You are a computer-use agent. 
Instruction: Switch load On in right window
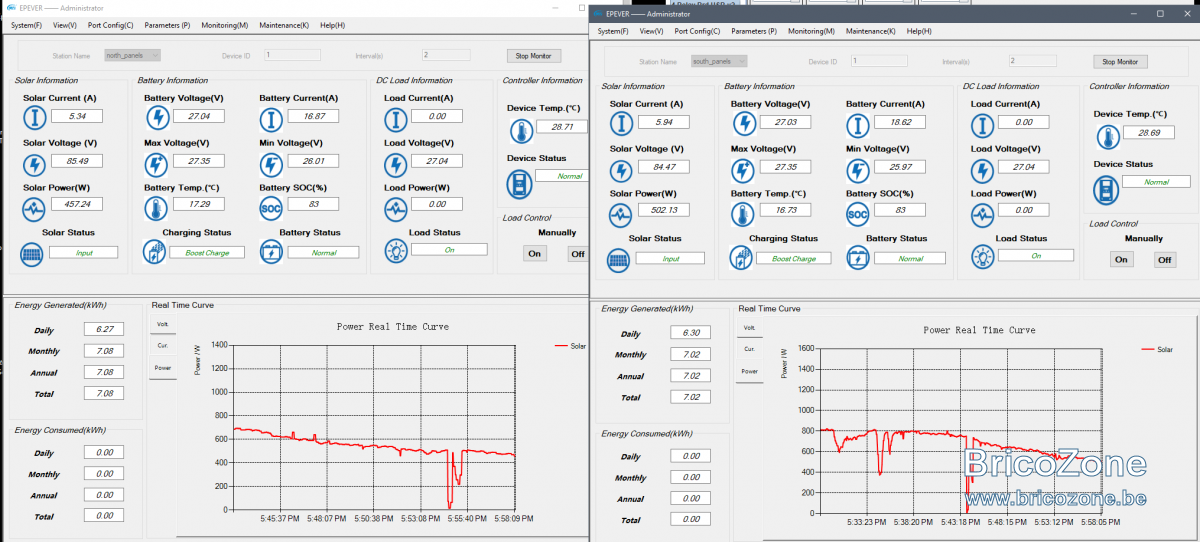1121,260
